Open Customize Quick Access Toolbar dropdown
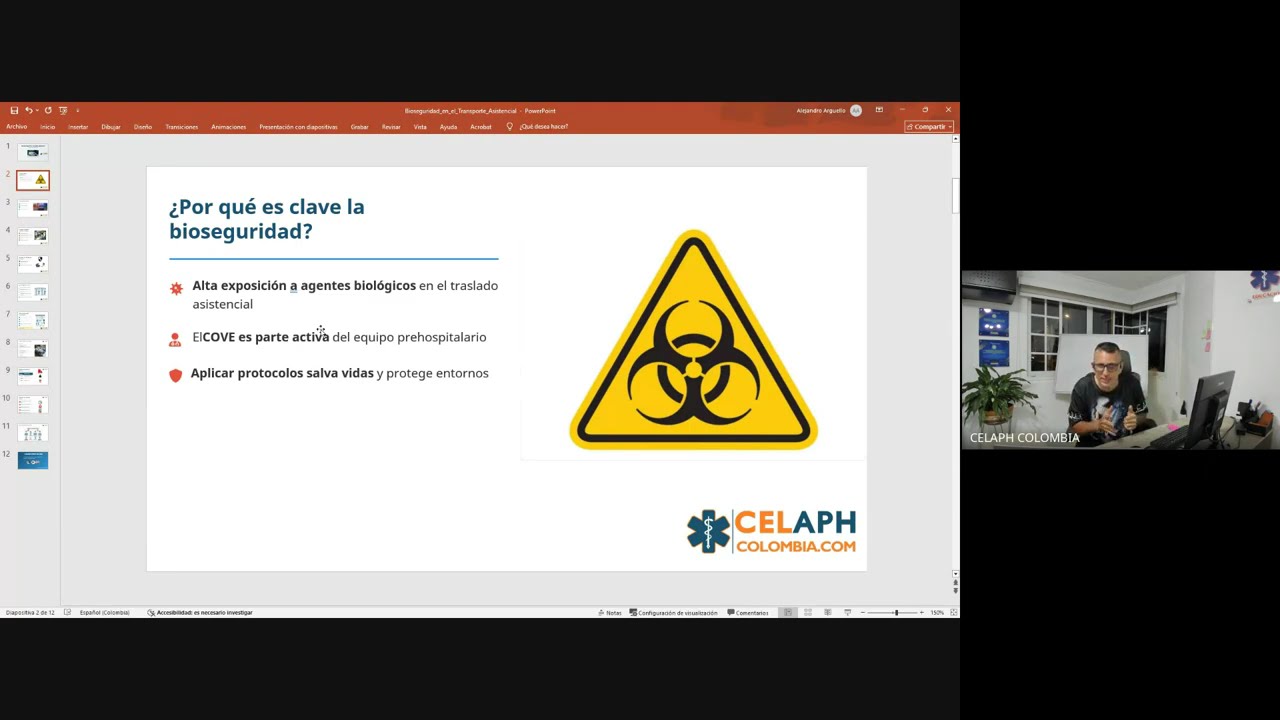The width and height of the screenshot is (1280, 720). point(77,111)
